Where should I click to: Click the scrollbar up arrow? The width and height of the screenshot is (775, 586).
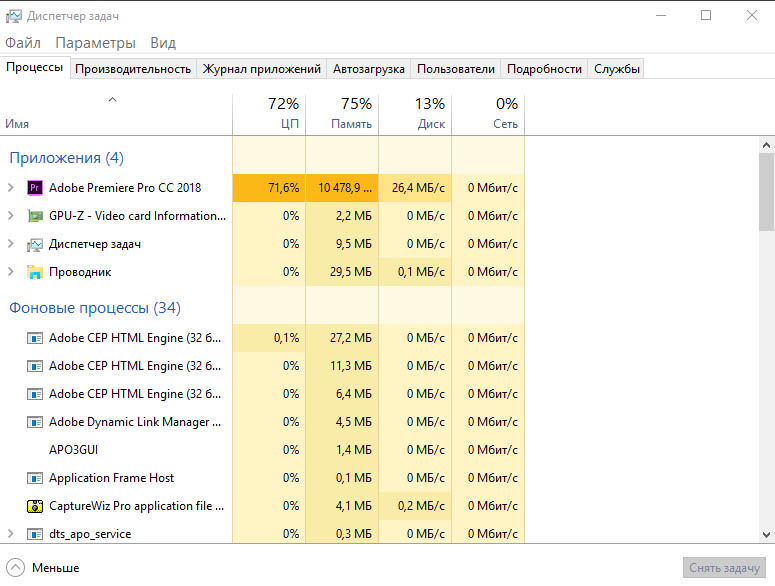[766, 145]
